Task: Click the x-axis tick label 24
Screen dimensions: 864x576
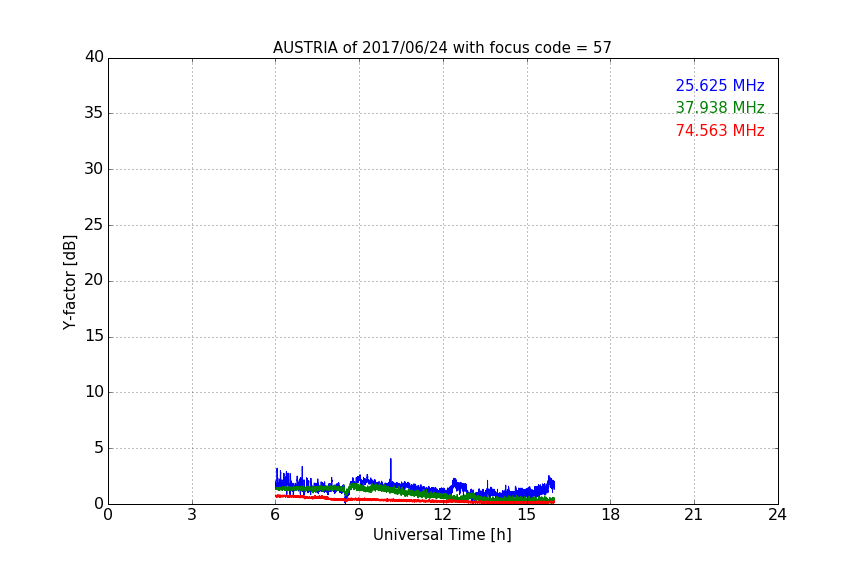Action: click(777, 515)
